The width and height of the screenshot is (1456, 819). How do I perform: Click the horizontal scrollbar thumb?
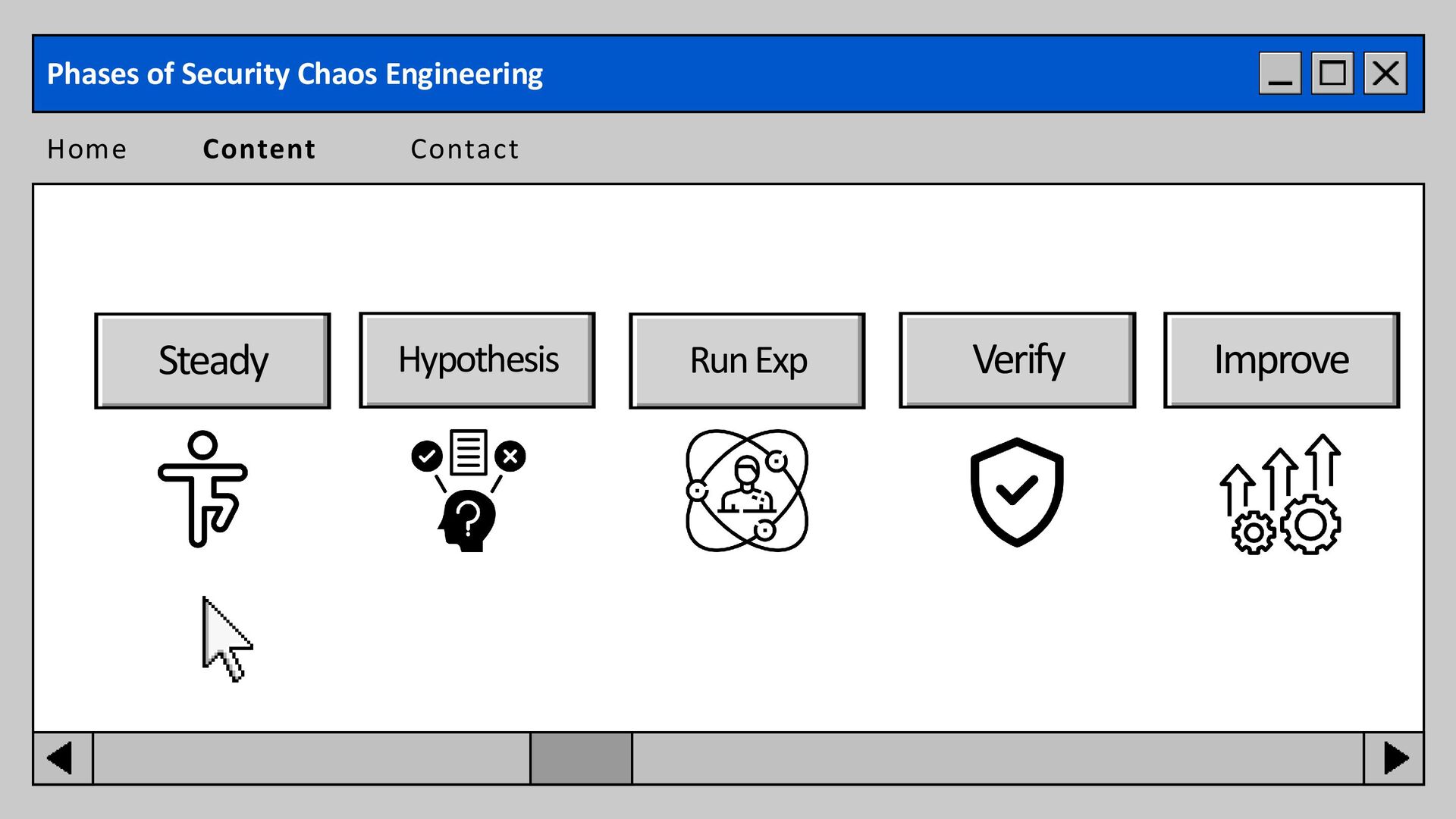[x=581, y=758]
